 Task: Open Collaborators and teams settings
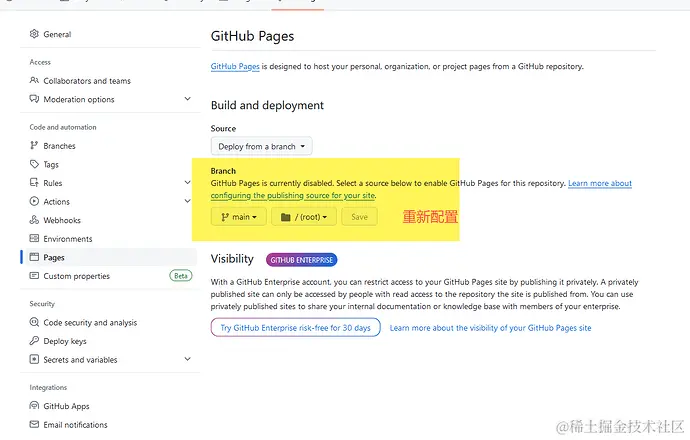87,81
